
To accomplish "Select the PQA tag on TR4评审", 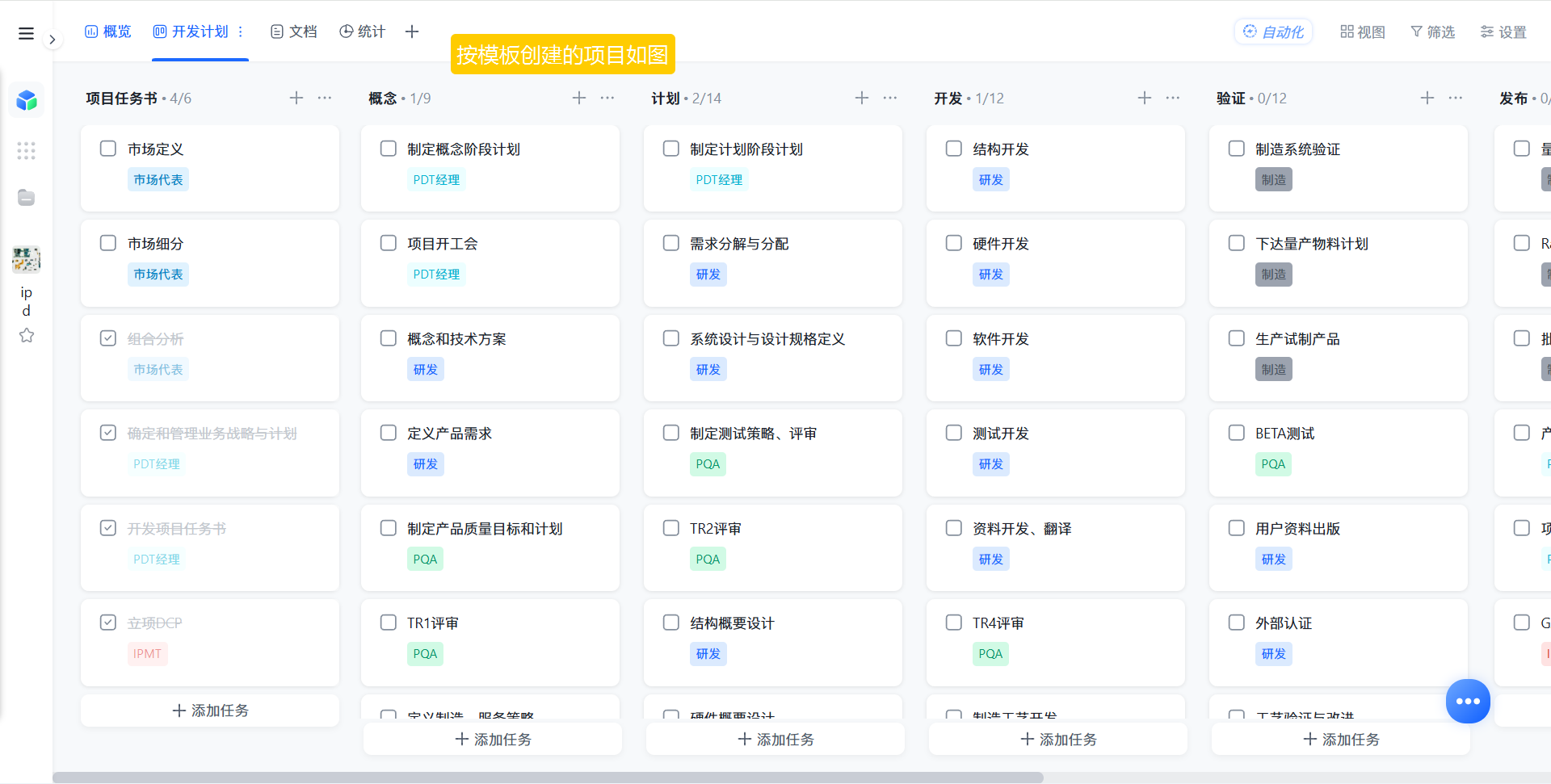I will [991, 654].
